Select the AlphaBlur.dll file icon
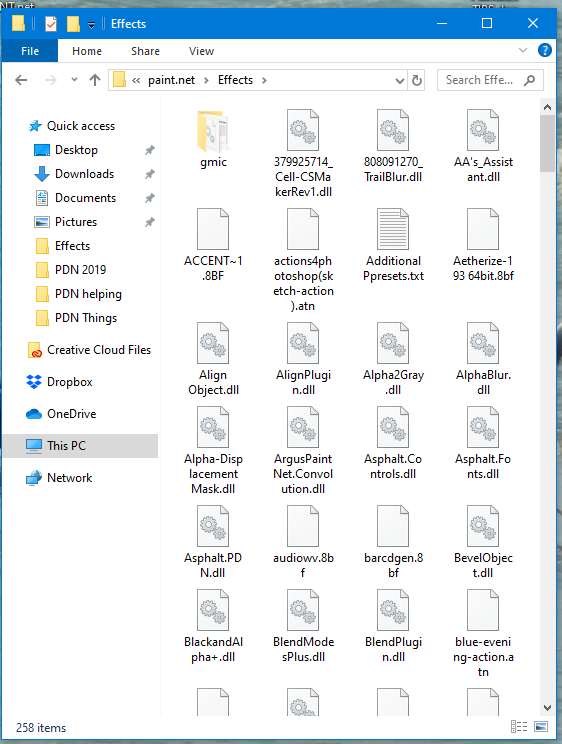Image resolution: width=562 pixels, height=744 pixels. pos(483,343)
